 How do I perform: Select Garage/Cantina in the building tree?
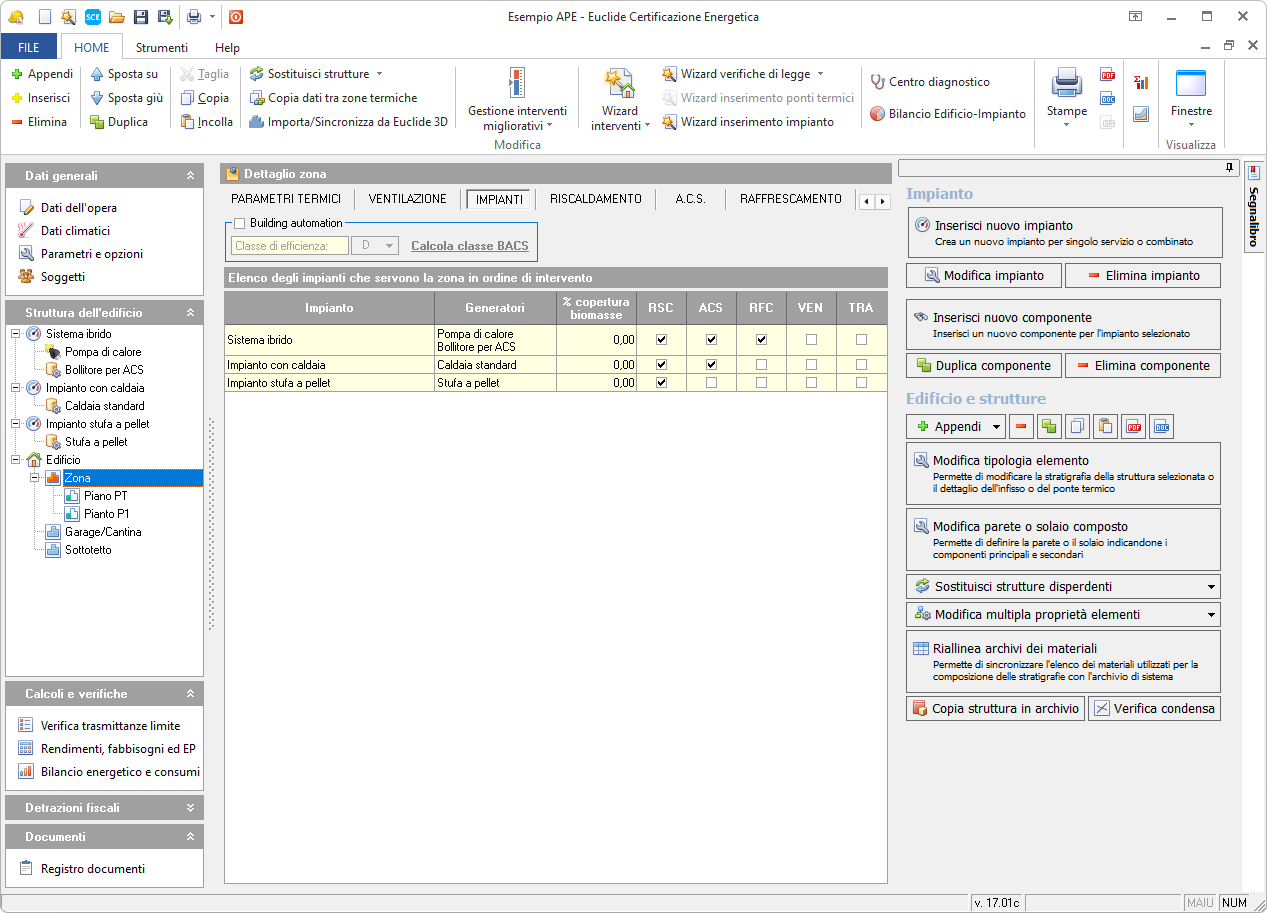(102, 532)
